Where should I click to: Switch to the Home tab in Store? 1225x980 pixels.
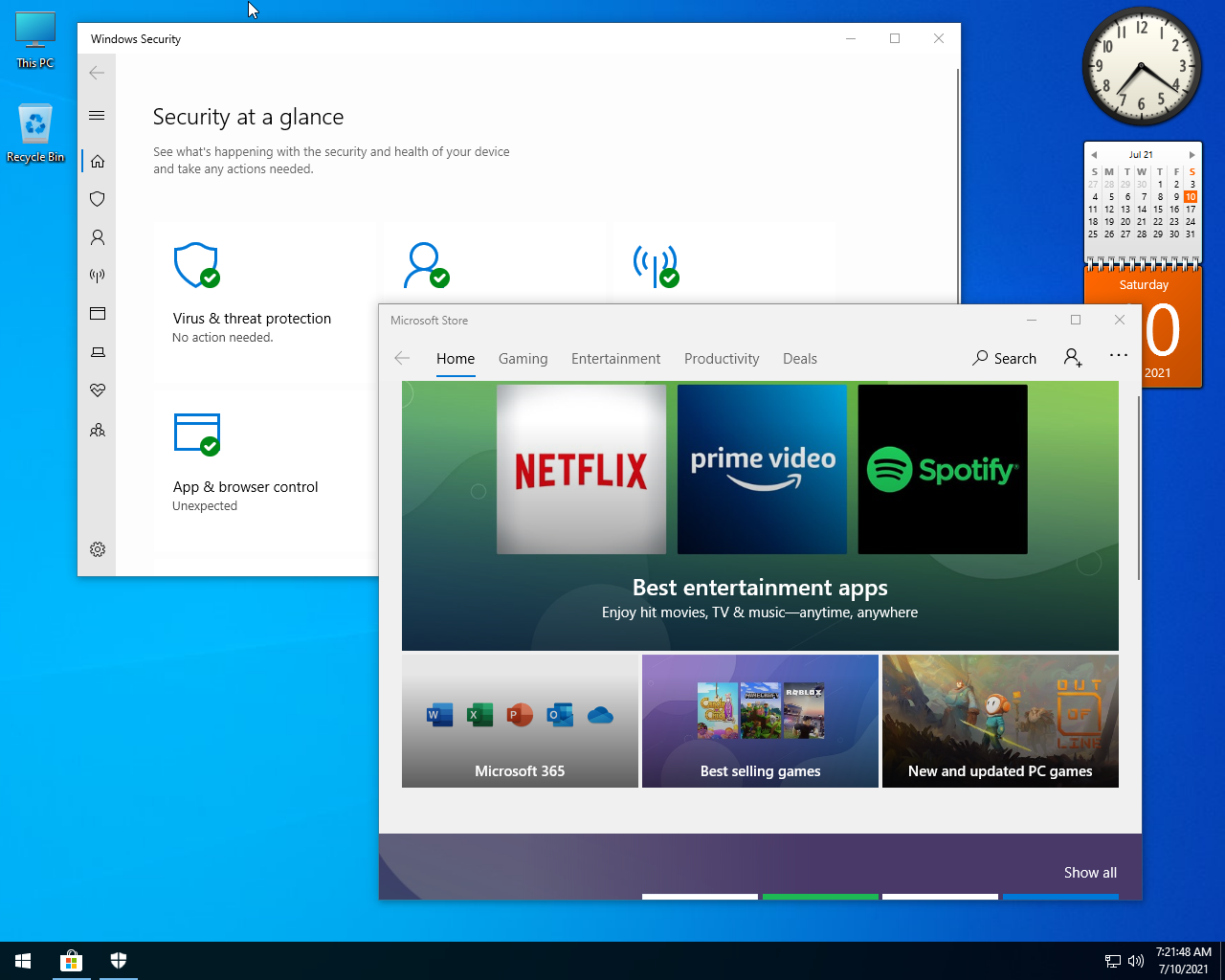pyautogui.click(x=456, y=359)
